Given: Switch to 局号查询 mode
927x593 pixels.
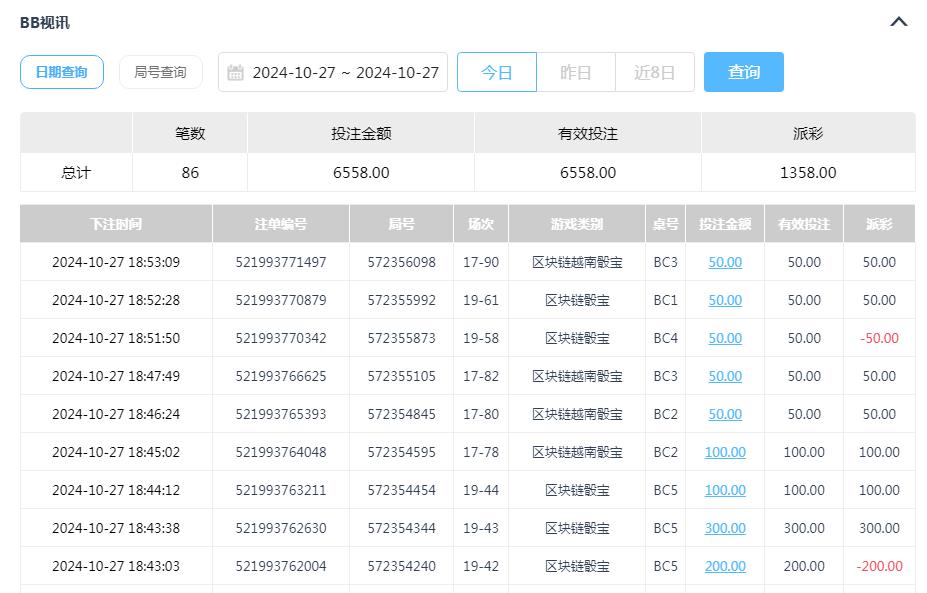Looking at the screenshot, I should pos(160,71).
